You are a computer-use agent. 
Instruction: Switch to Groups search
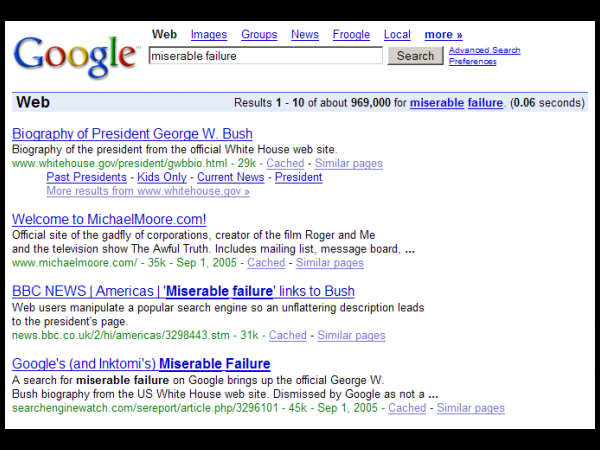(259, 35)
